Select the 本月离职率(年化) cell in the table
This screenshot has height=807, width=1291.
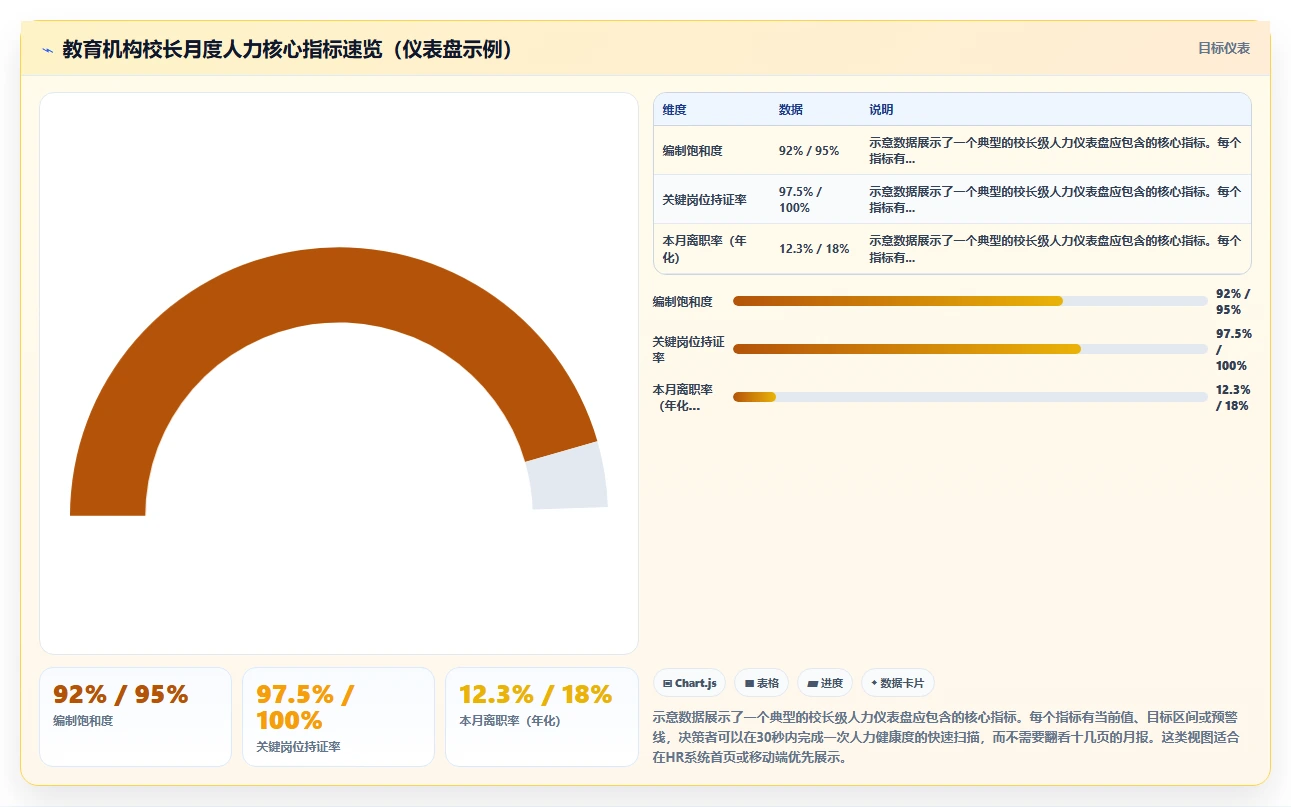712,249
